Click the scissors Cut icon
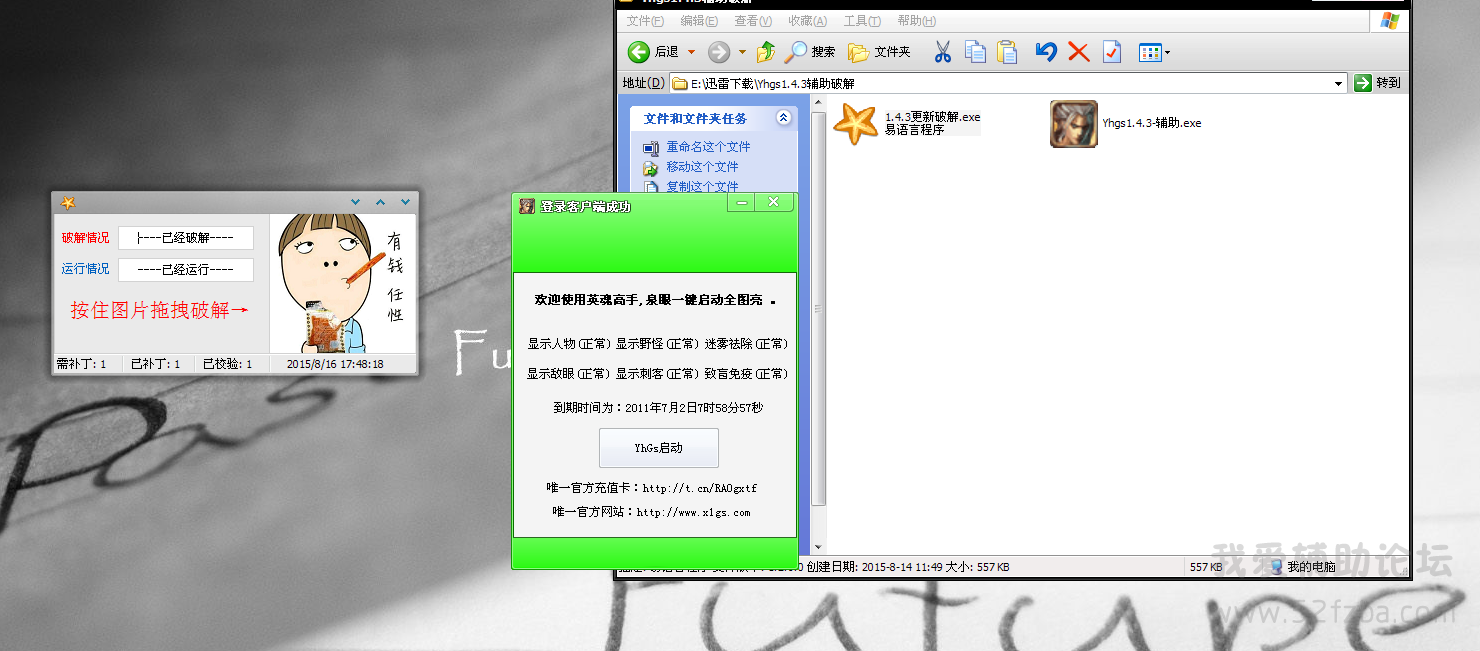Image resolution: width=1480 pixels, height=651 pixels. 942,52
